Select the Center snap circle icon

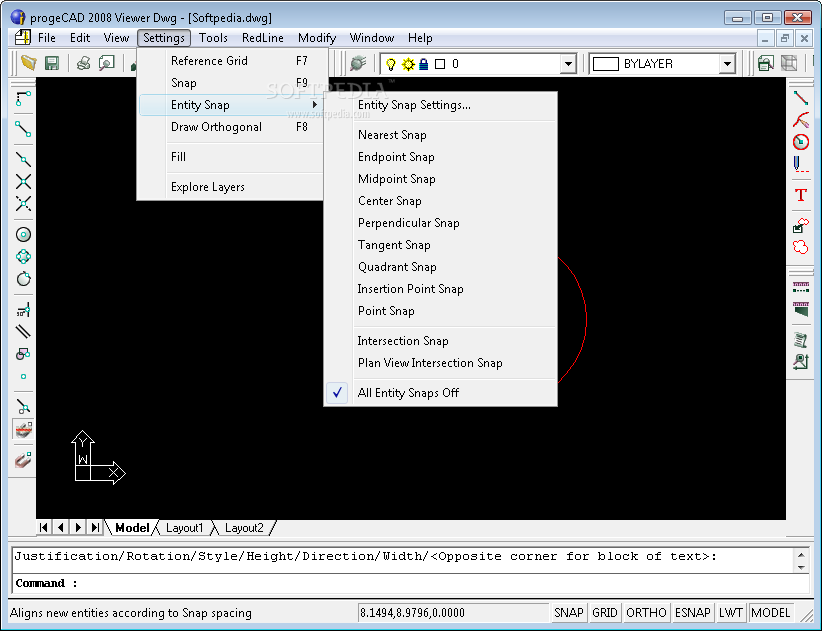(23, 234)
